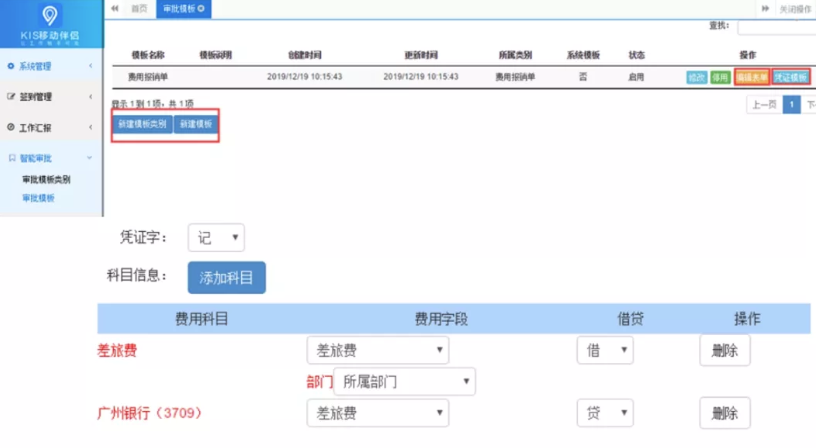The image size is (816, 448).
Task: Delete the 广州银行（3709） row
Action: point(724,412)
